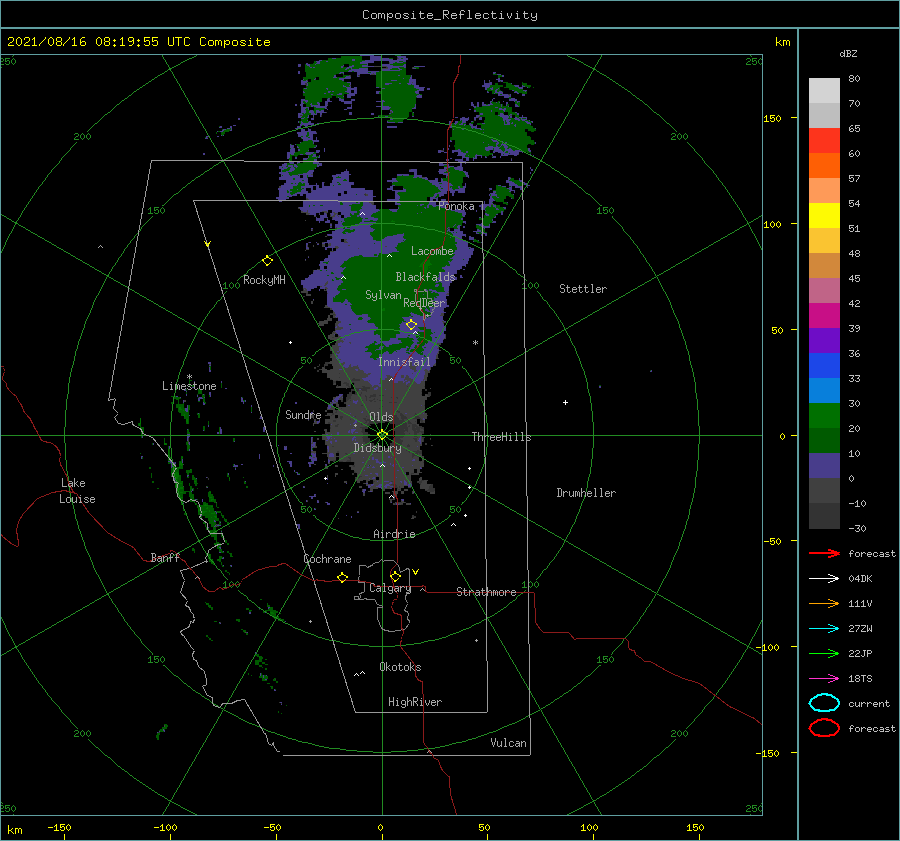900x841 pixels.
Task: Select the bright green 20-30 dBZ swatch
Action: click(x=824, y=415)
